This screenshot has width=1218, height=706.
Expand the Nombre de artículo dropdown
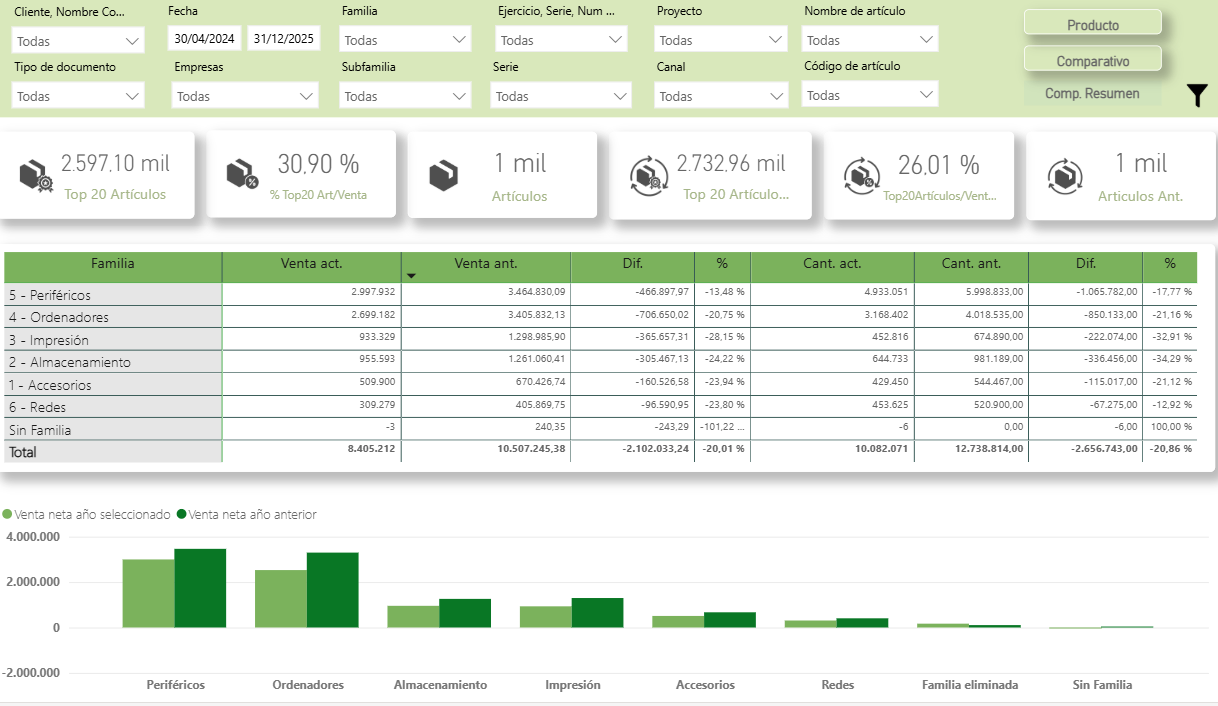point(870,40)
